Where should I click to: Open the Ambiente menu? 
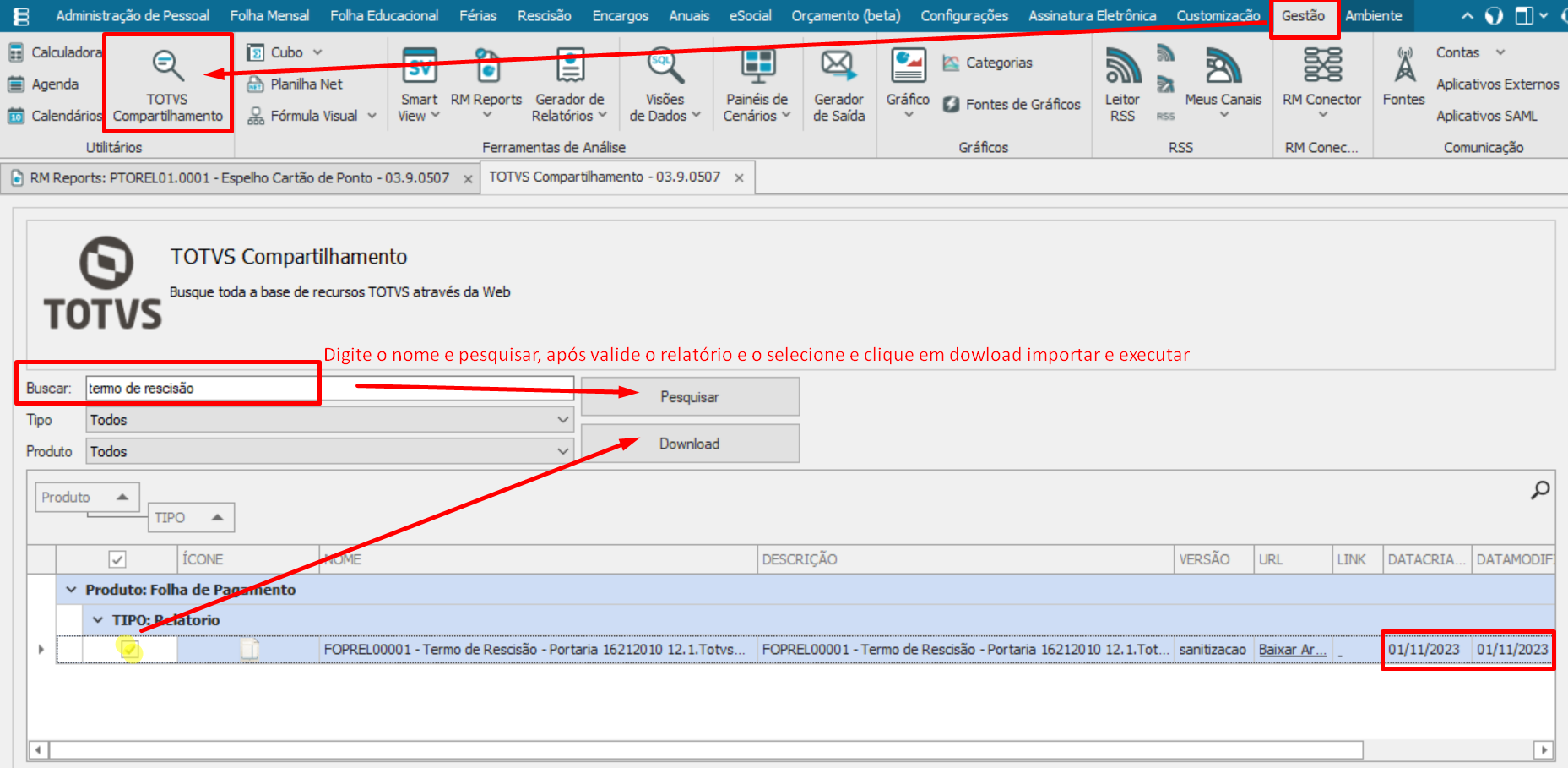coord(1373,15)
